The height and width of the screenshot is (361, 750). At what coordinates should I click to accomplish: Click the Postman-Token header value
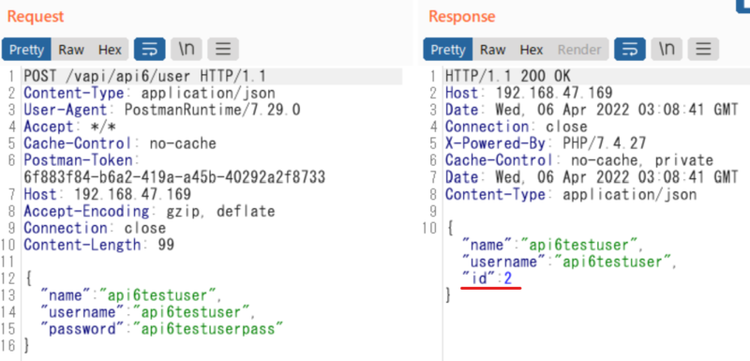(x=175, y=177)
